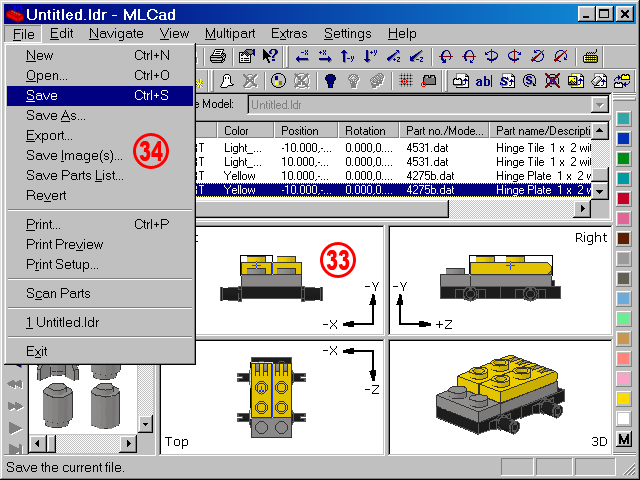
Task: Move part along negative Y (up arrow)
Action: 347,56
